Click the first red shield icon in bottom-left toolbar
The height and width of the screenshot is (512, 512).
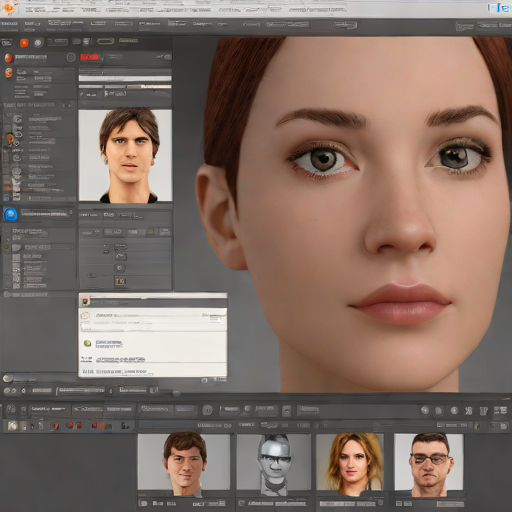pos(55,426)
